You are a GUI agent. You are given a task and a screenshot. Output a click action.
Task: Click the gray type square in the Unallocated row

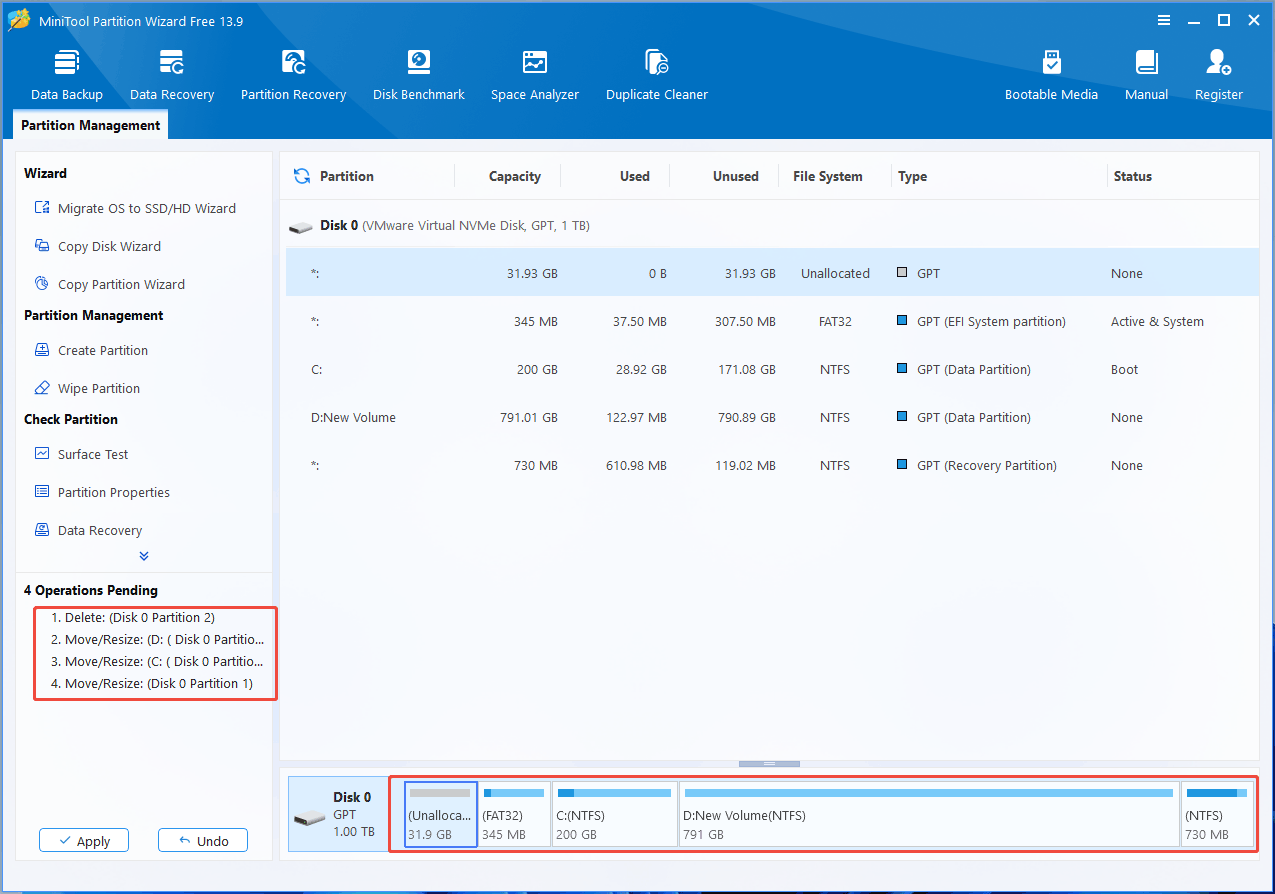(x=902, y=273)
